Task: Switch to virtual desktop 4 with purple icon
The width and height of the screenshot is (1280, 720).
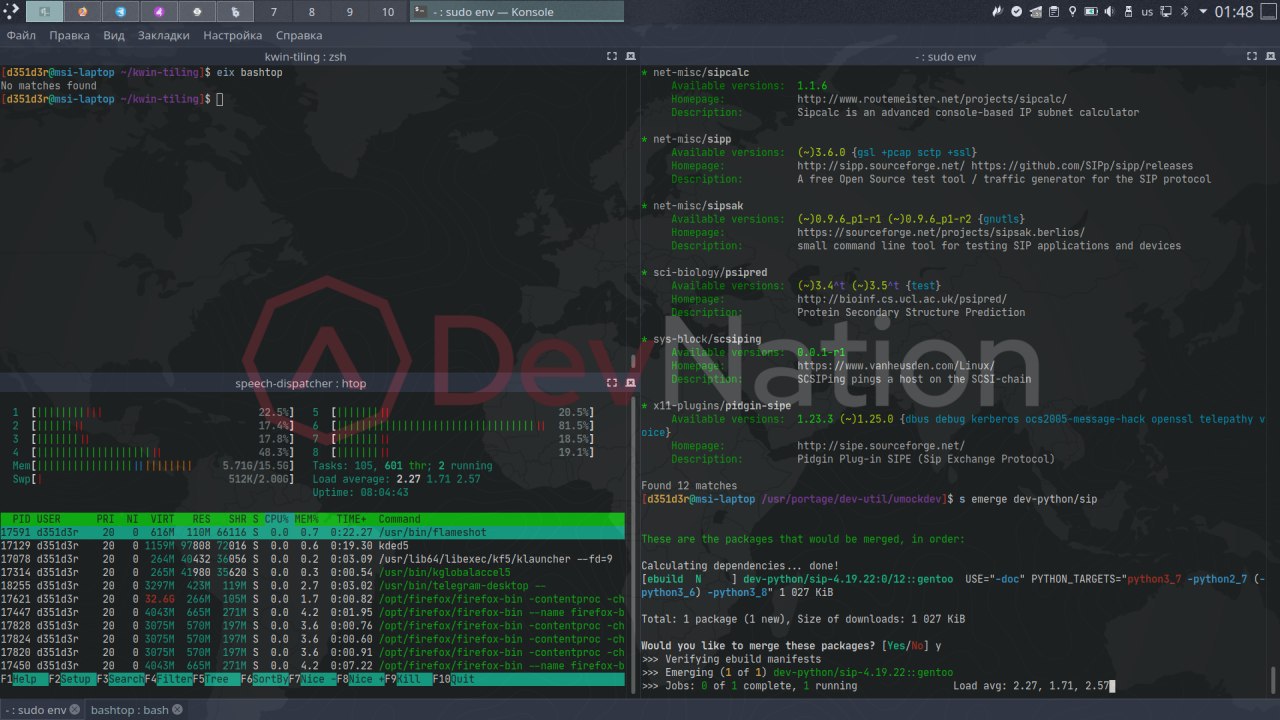Action: tap(158, 11)
